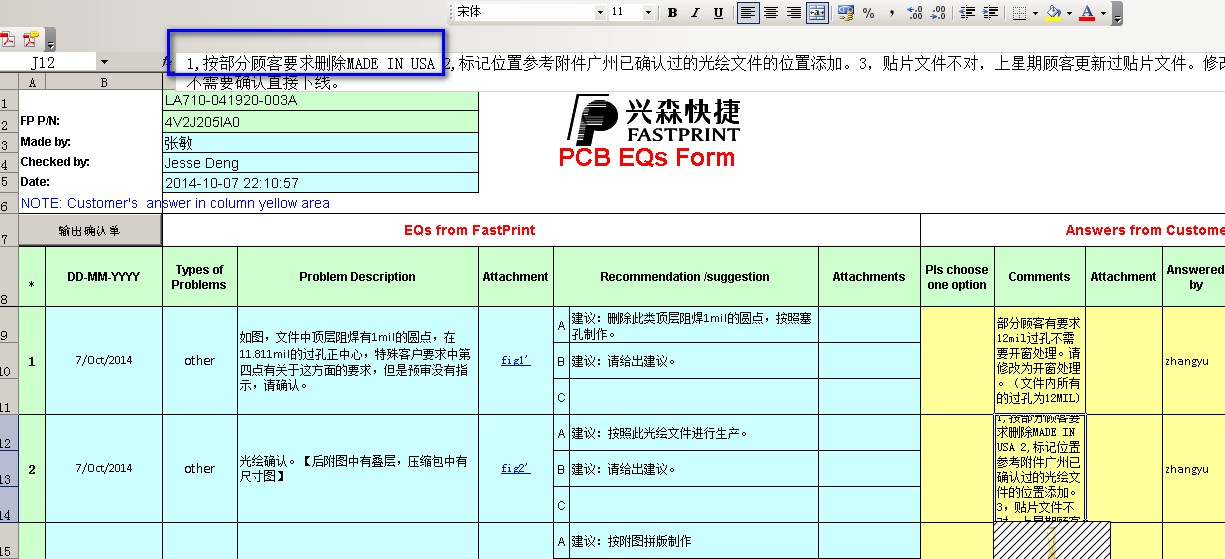Click the PDF convert and email icon
The width and height of the screenshot is (1225, 559).
(x=30, y=41)
